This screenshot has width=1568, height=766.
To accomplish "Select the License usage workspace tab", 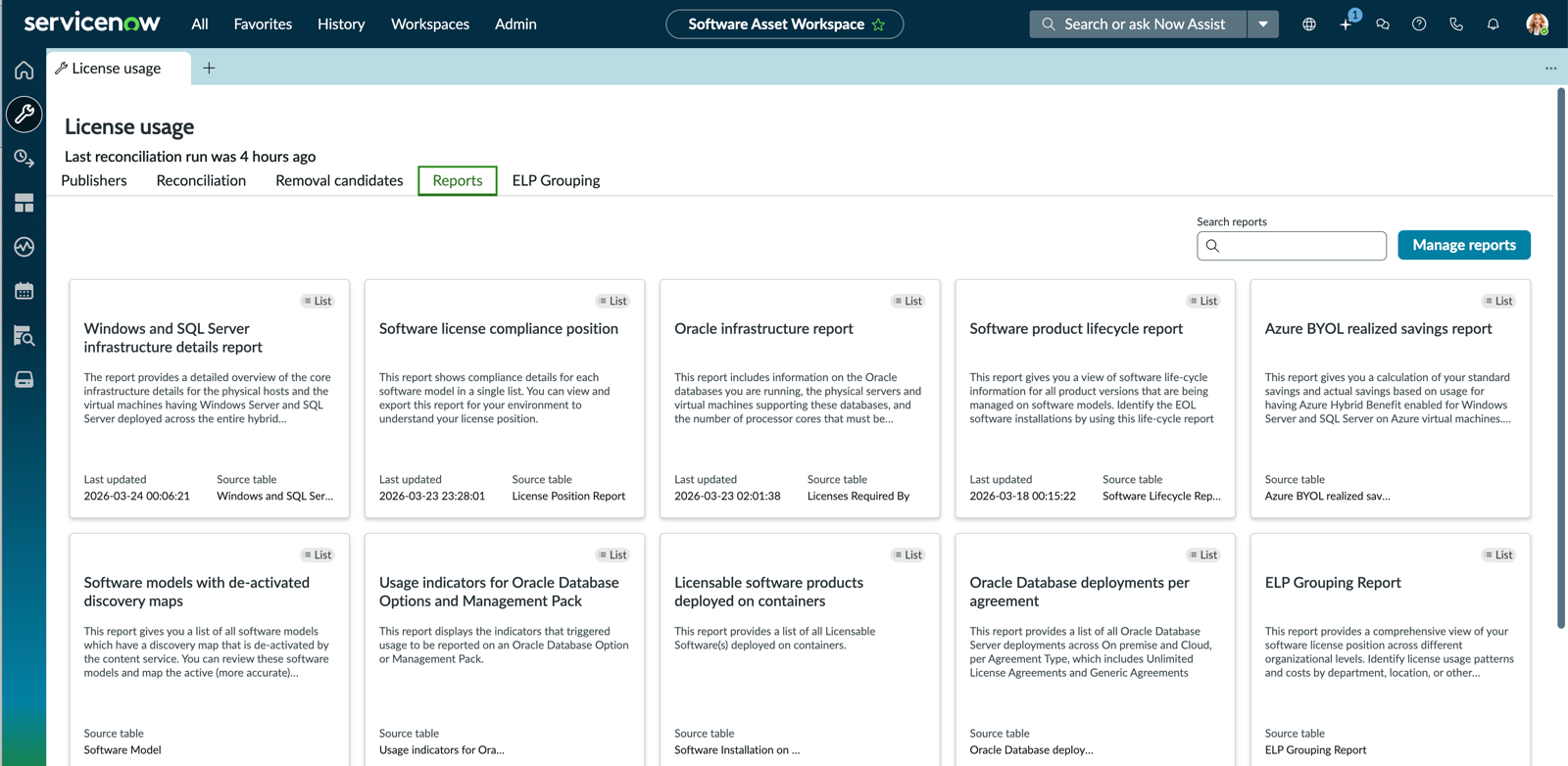I will [x=117, y=68].
